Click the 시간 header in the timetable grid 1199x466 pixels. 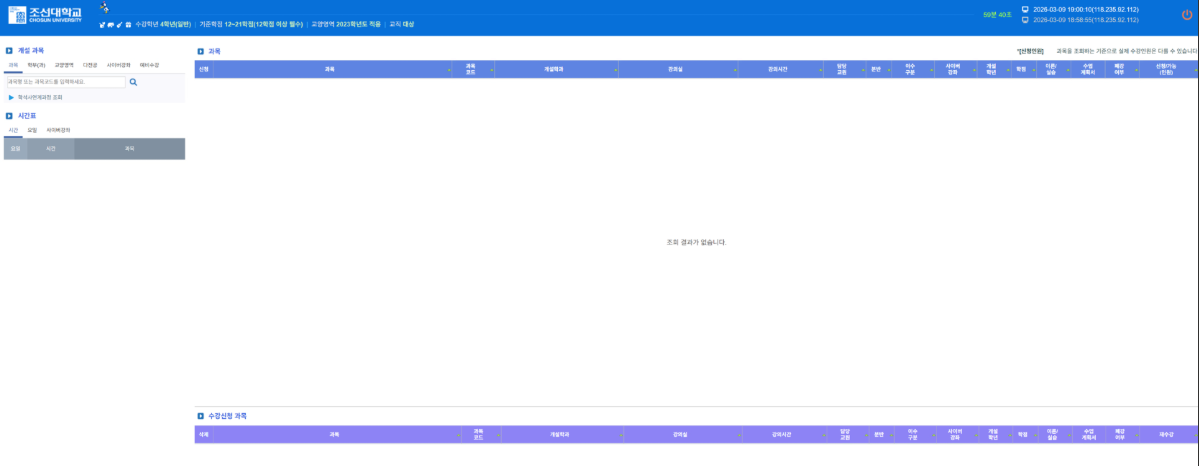[50, 148]
